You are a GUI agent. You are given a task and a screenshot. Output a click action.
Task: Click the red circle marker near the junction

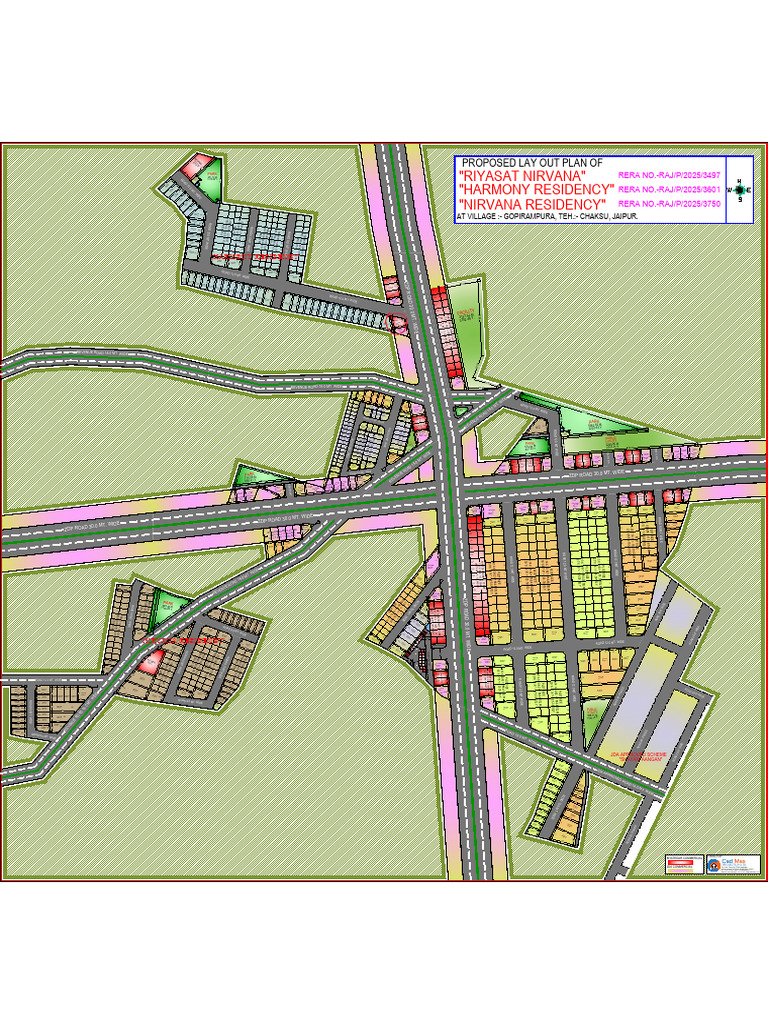397,321
